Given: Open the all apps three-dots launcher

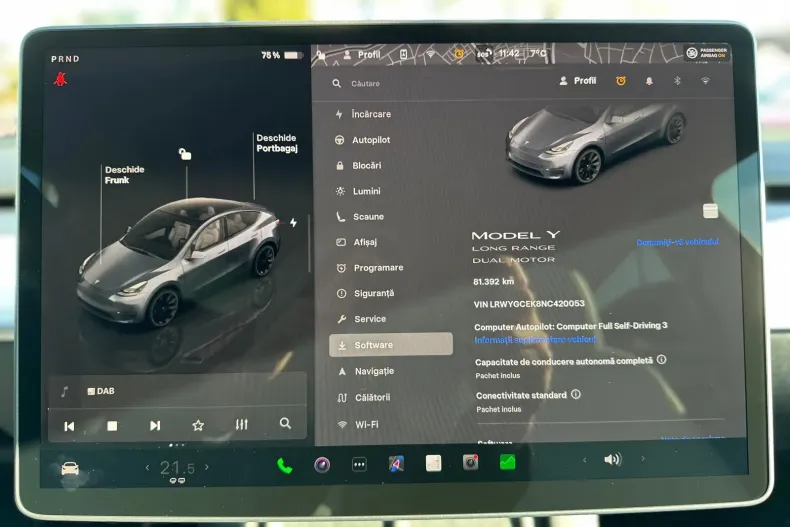Looking at the screenshot, I should 359,465.
